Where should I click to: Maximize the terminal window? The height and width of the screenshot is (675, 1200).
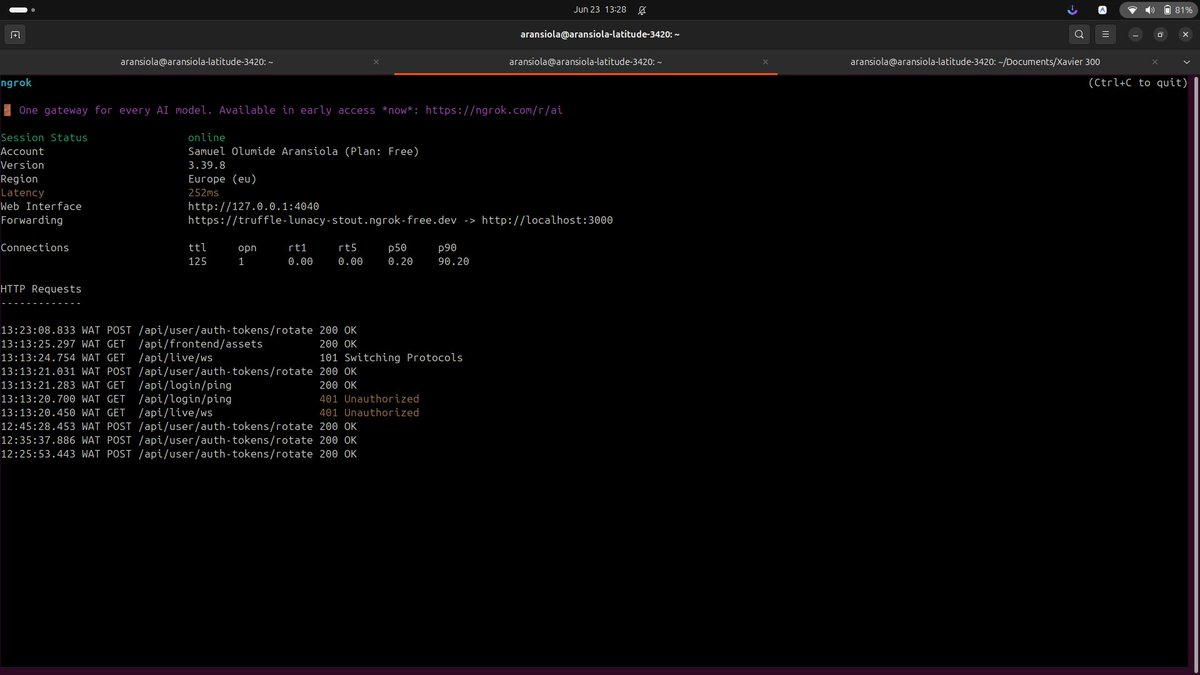pos(1160,34)
